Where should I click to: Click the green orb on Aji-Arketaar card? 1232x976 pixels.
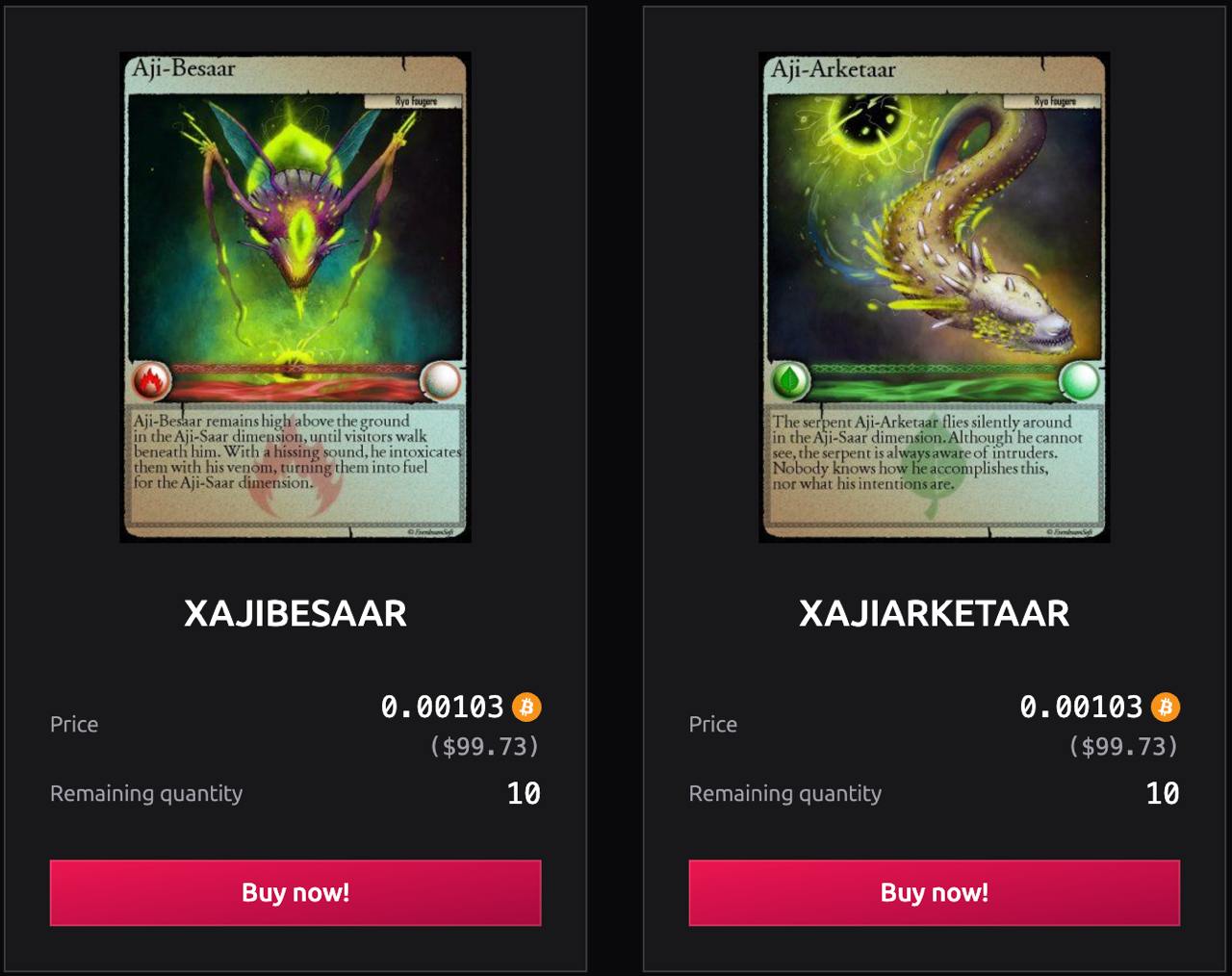point(1080,381)
